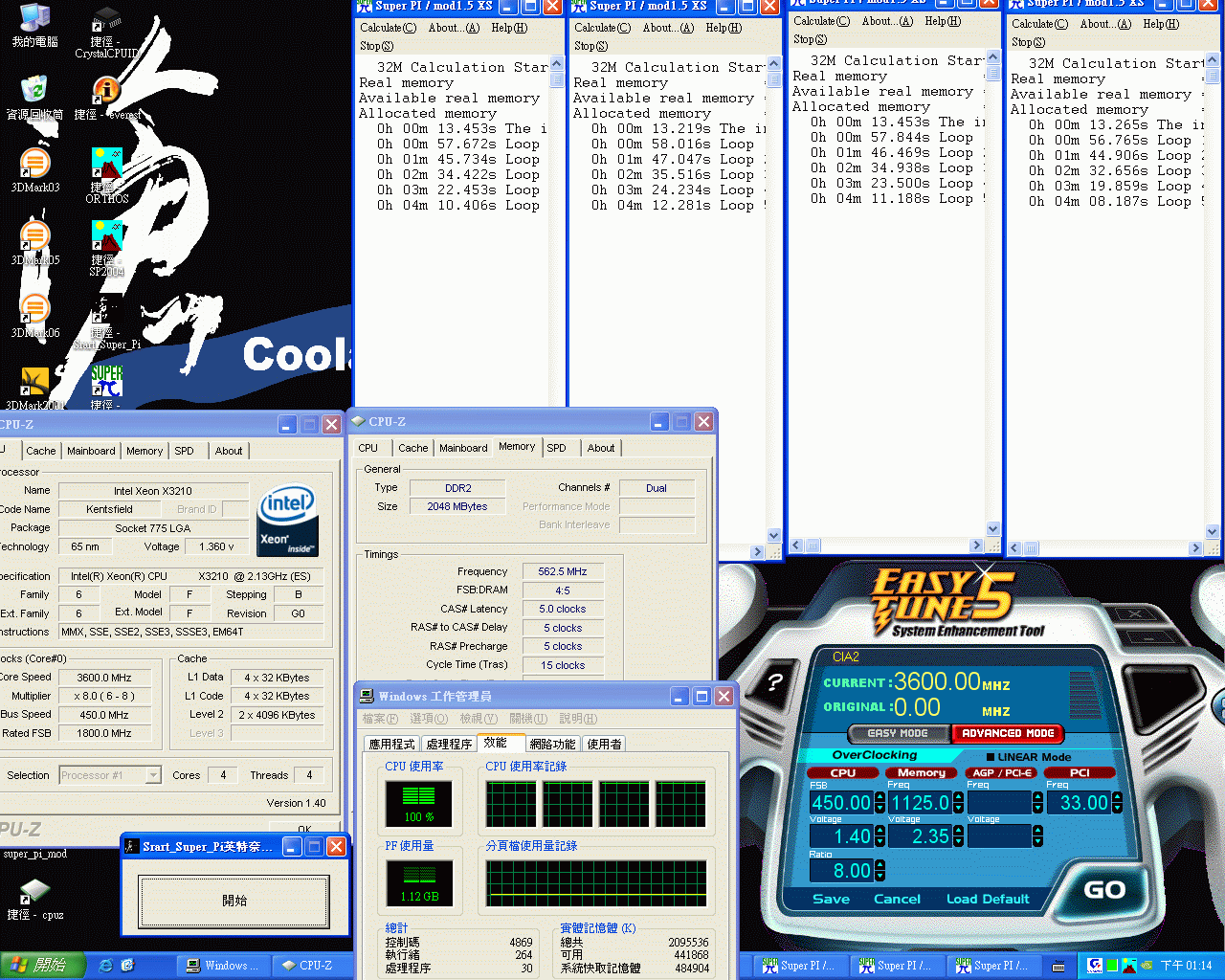Select the CPU overclocking category in EasyTune

click(843, 772)
